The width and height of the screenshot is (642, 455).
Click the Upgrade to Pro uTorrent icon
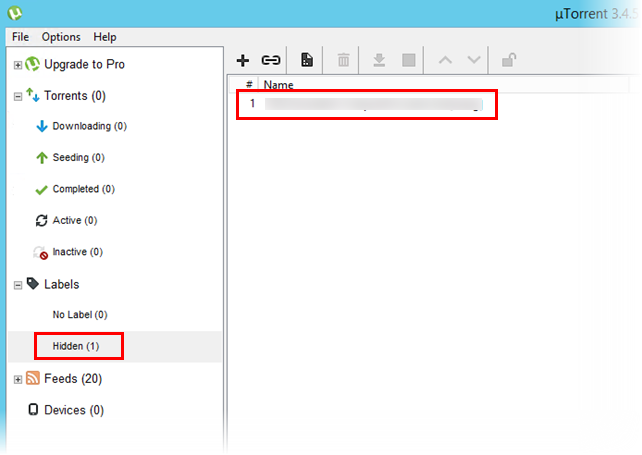pos(32,64)
